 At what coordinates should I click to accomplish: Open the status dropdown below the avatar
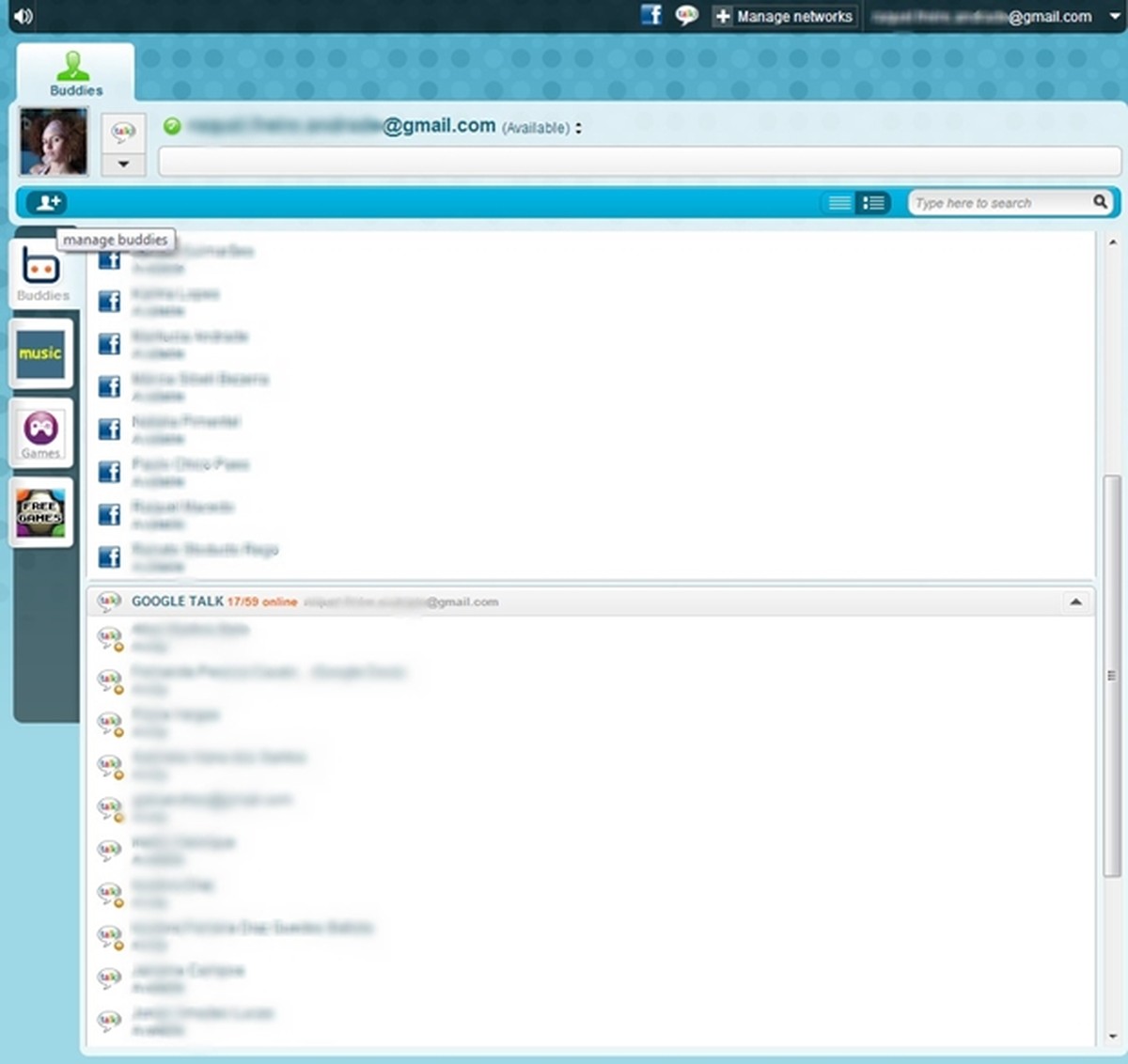pyautogui.click(x=123, y=165)
